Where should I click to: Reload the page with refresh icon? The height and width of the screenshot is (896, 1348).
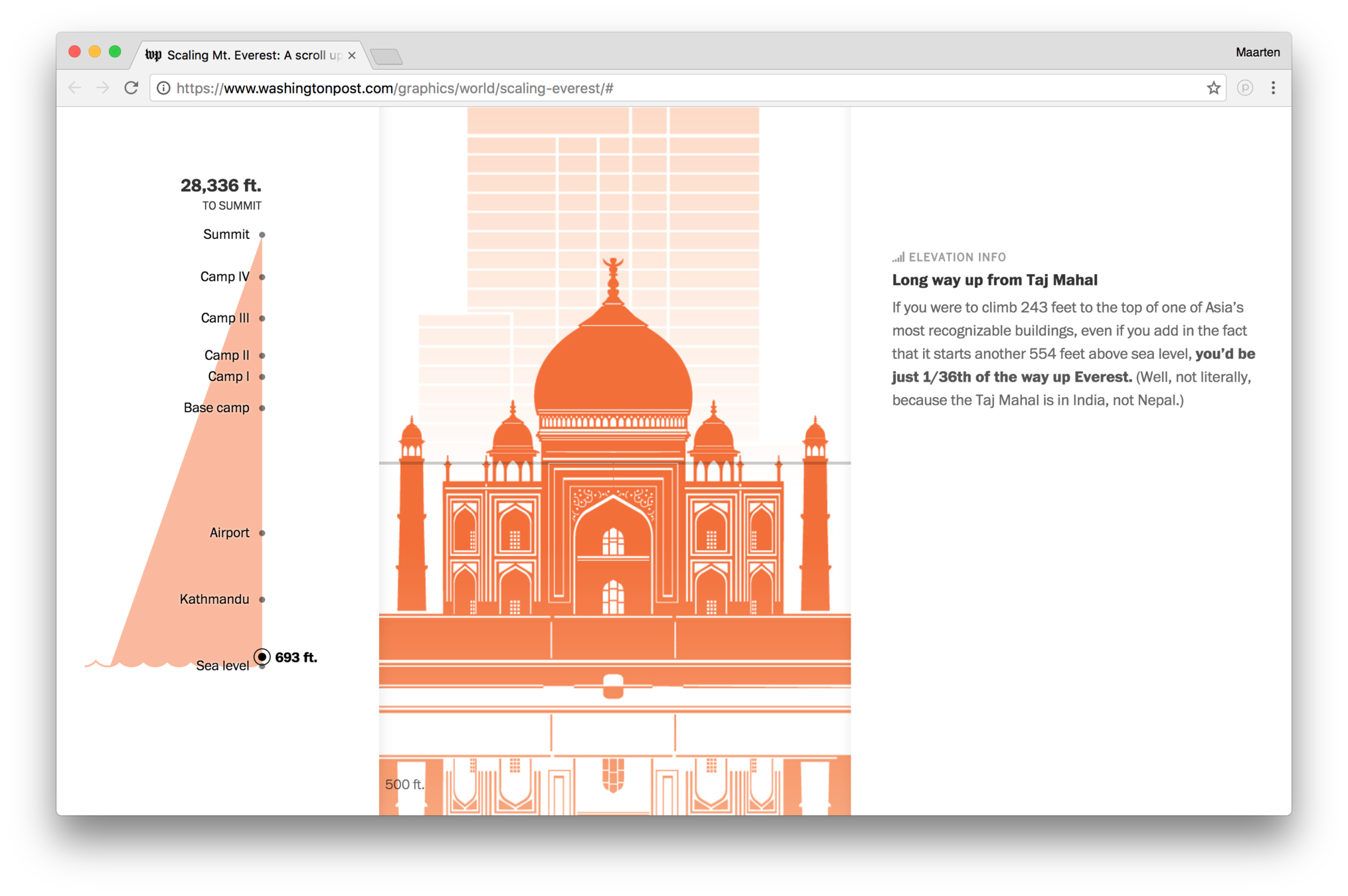131,88
